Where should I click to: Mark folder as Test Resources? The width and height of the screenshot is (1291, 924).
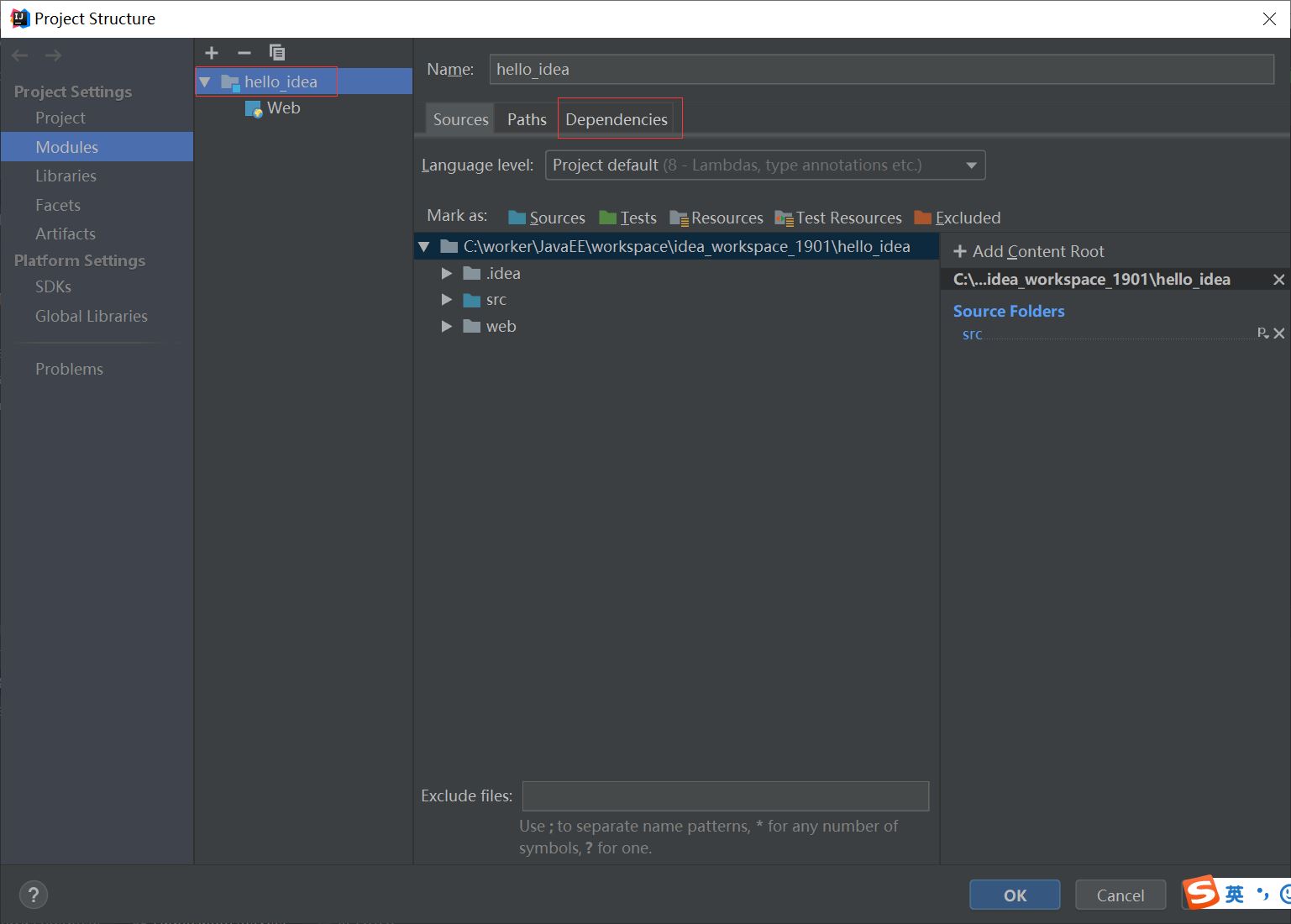pos(838,218)
